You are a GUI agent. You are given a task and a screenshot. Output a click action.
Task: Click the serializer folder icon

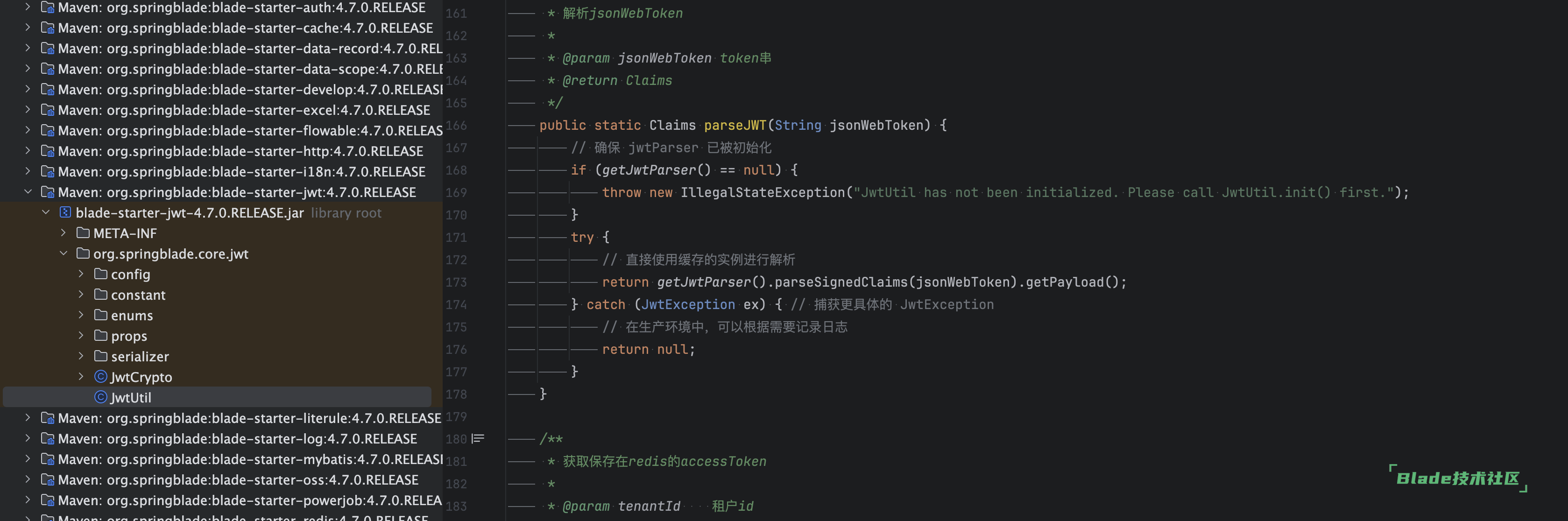(100, 356)
